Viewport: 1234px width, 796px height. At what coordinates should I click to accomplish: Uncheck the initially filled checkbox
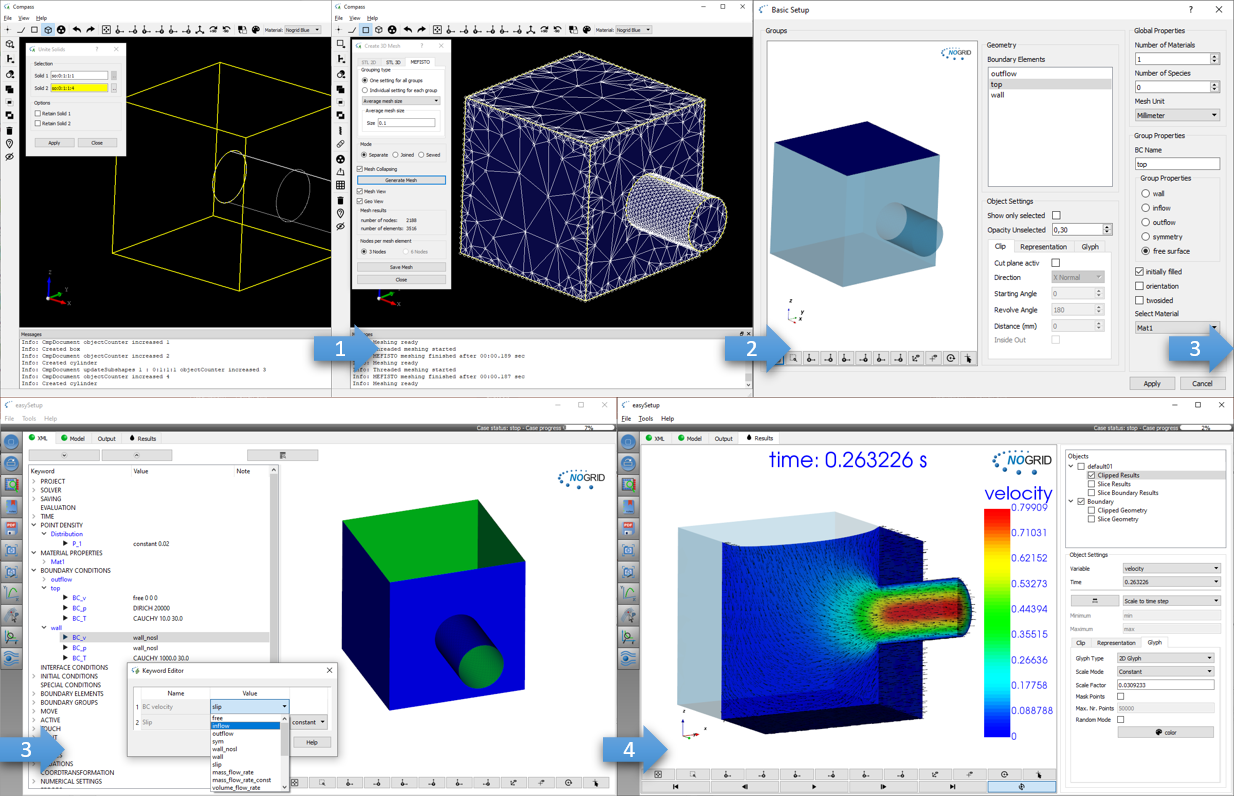click(x=1139, y=271)
